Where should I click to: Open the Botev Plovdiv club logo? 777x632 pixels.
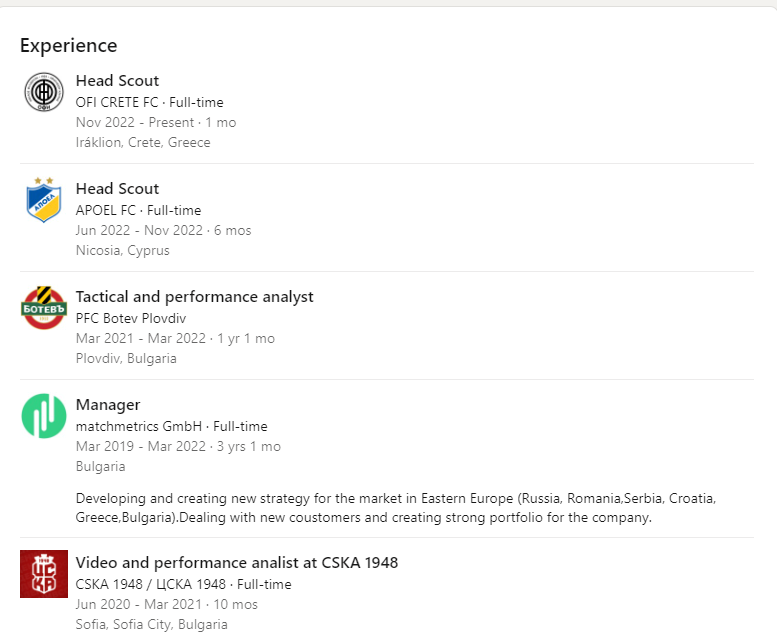click(x=44, y=307)
